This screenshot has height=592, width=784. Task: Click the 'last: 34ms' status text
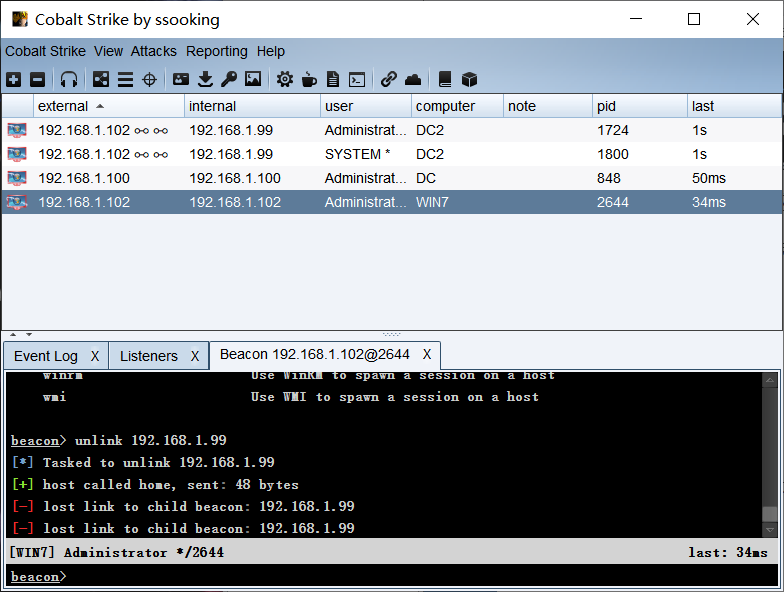(728, 552)
